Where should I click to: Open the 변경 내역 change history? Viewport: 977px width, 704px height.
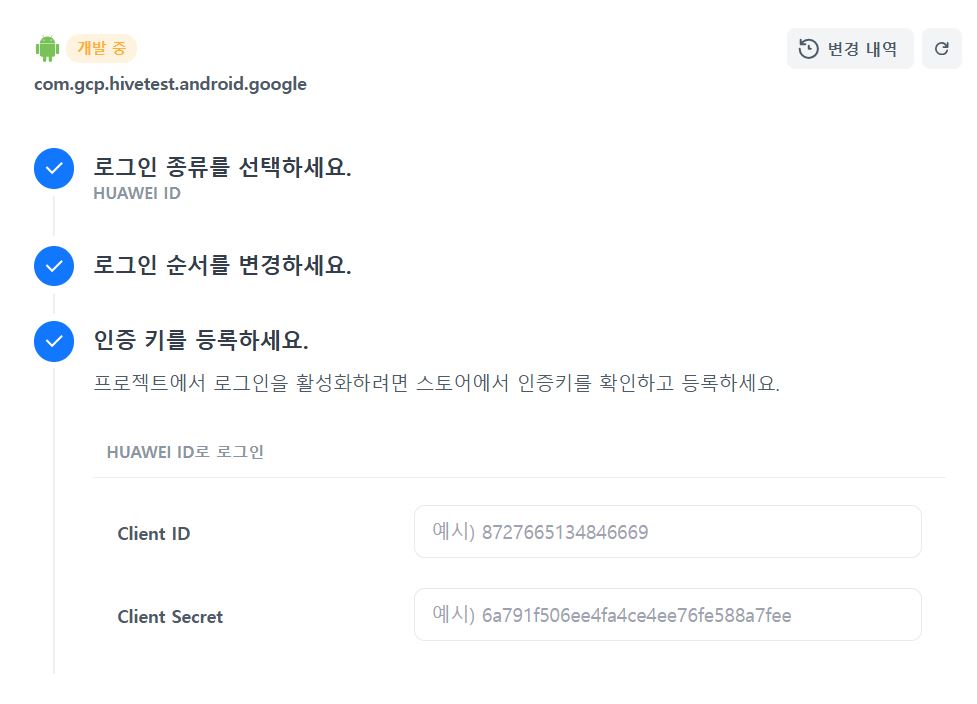850,48
